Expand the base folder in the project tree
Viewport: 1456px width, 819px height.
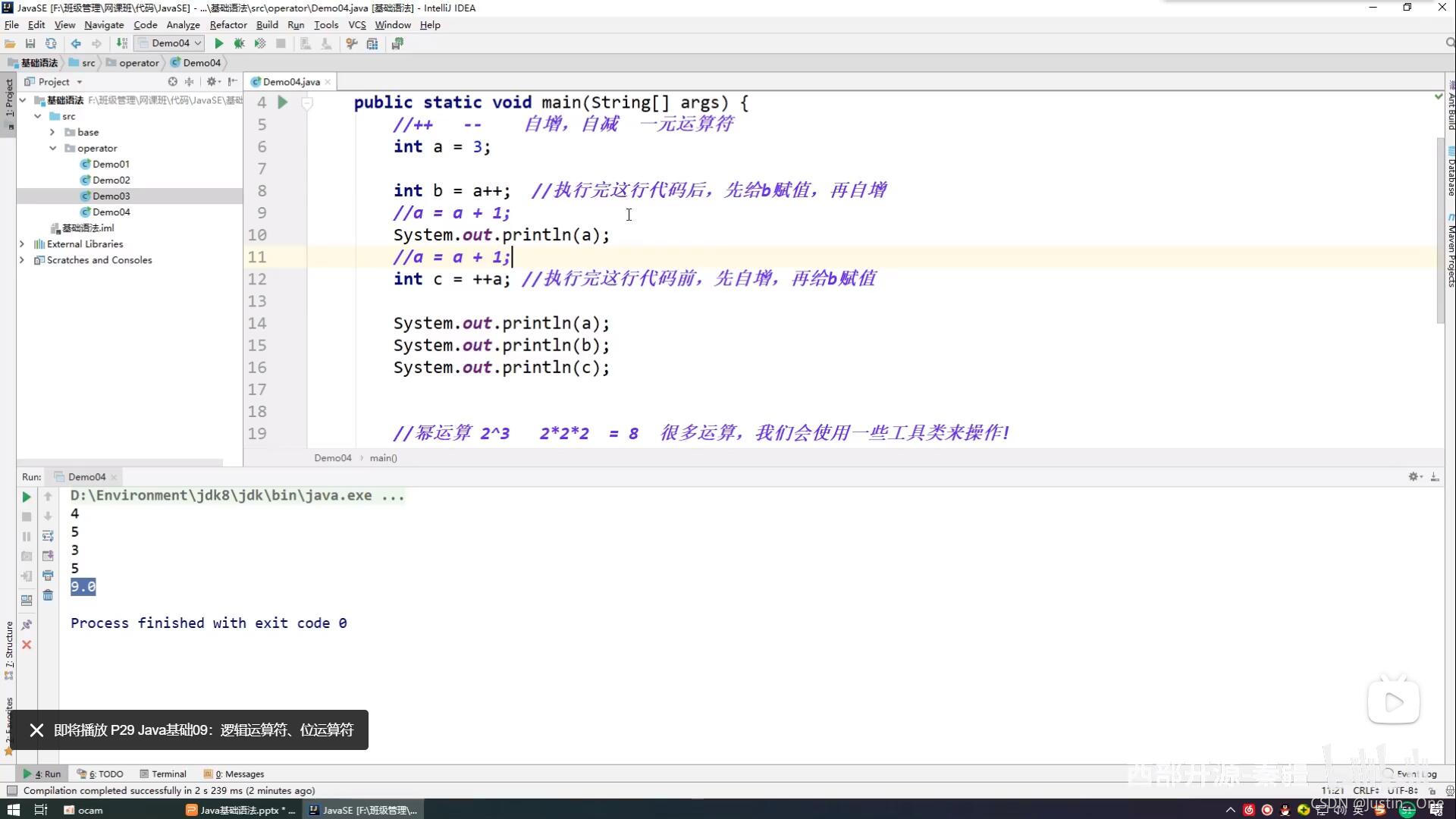point(52,132)
